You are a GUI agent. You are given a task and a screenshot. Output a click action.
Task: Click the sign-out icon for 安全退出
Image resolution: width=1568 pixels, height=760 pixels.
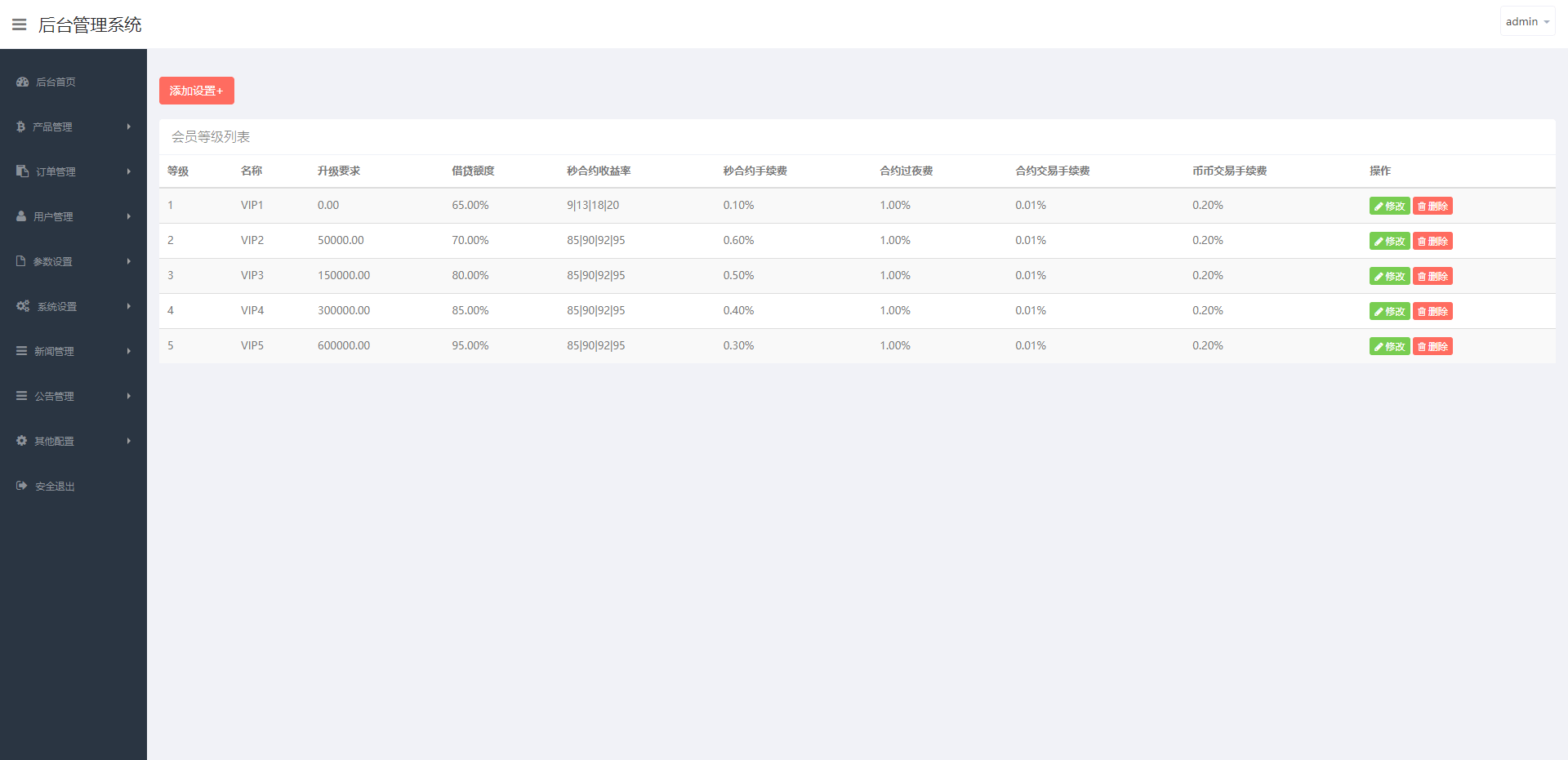pyautogui.click(x=22, y=486)
